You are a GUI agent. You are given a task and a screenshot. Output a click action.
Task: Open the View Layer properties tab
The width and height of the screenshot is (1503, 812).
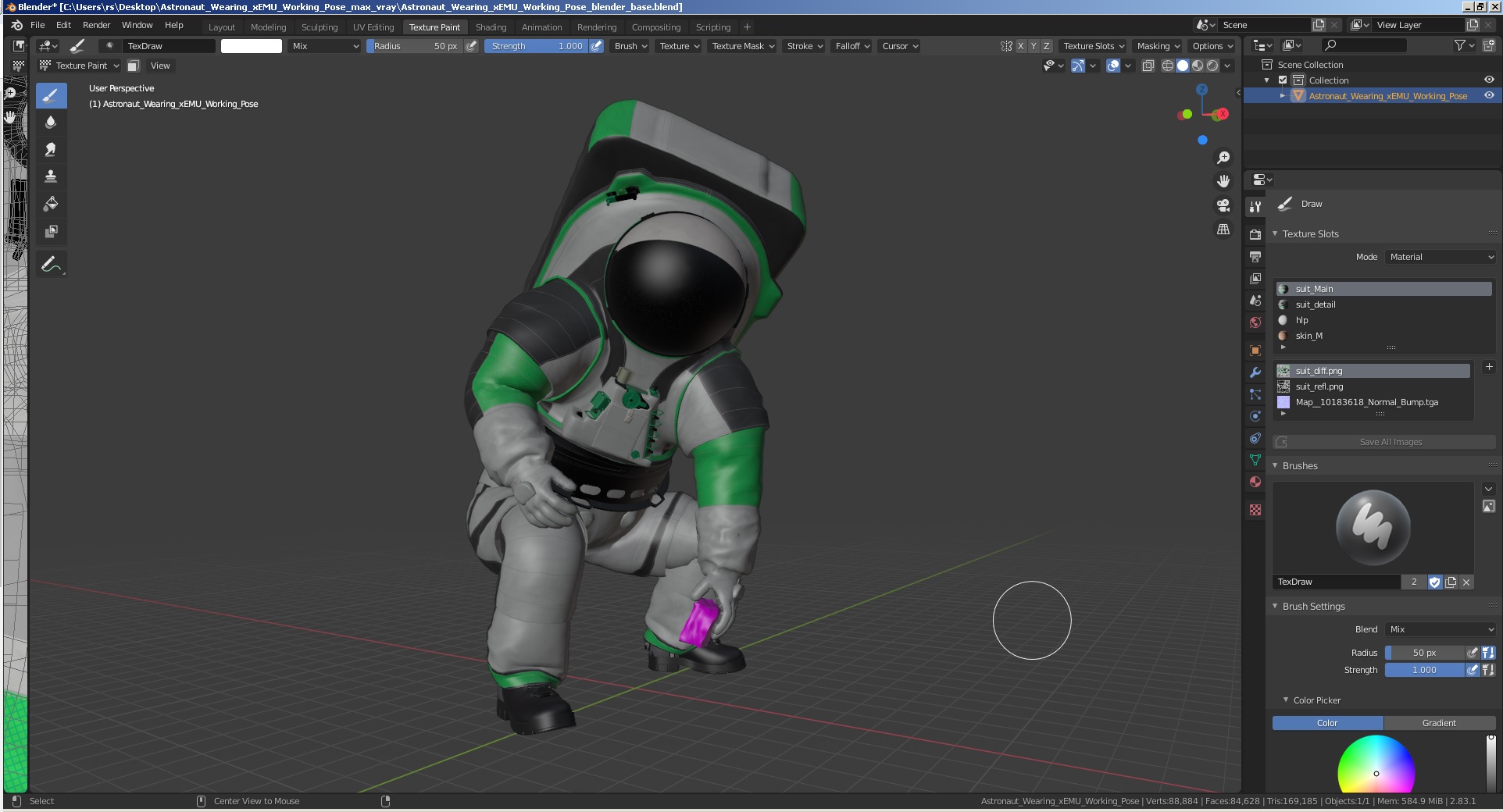click(x=1255, y=278)
